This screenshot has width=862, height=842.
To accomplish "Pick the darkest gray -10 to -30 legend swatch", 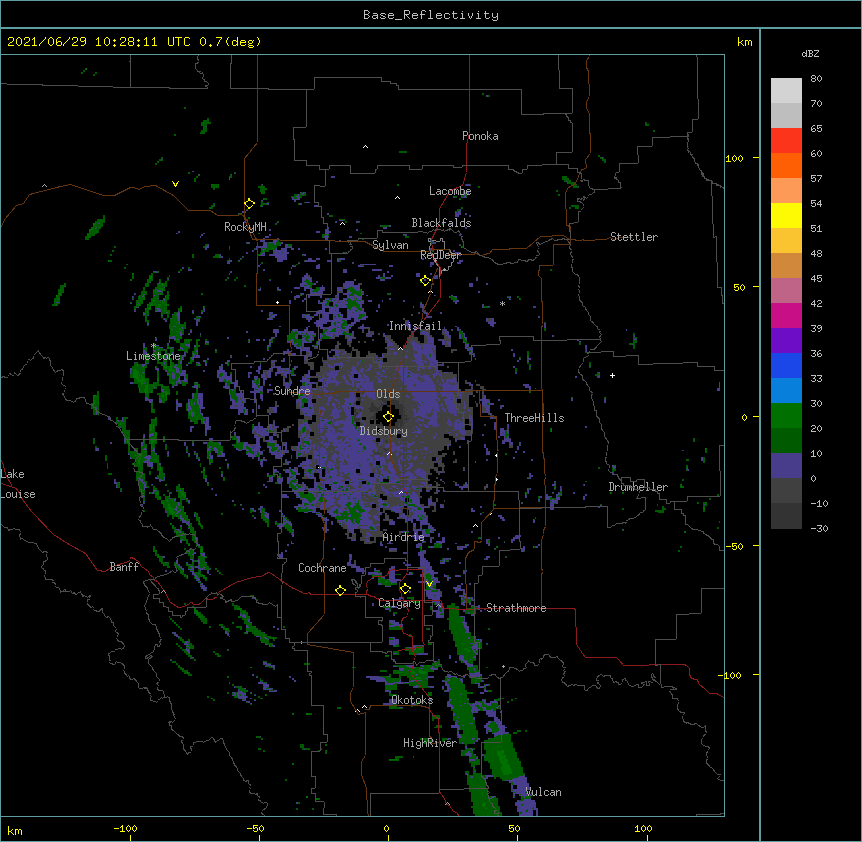I will (x=786, y=516).
